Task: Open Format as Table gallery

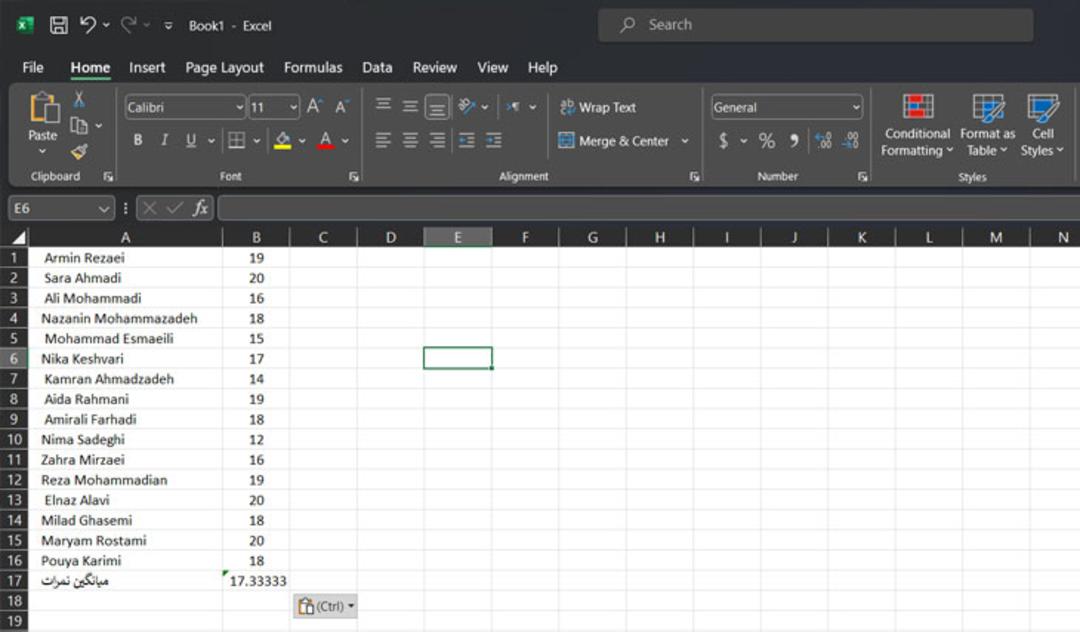Action: [987, 126]
